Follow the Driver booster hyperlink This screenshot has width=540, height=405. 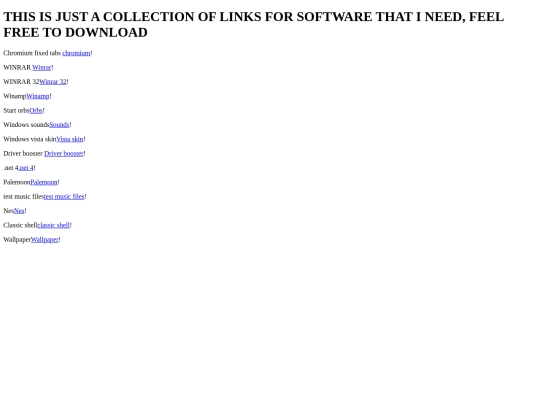(64, 154)
